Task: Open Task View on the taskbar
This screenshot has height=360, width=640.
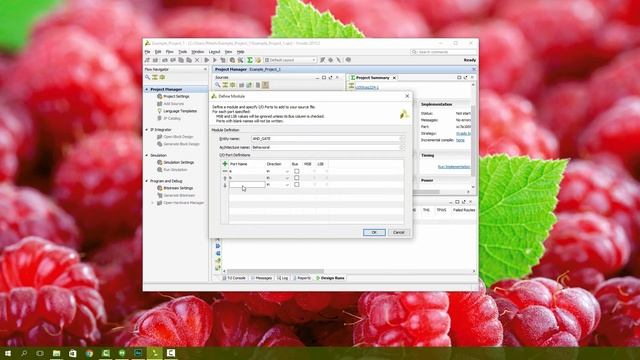Action: point(40,353)
